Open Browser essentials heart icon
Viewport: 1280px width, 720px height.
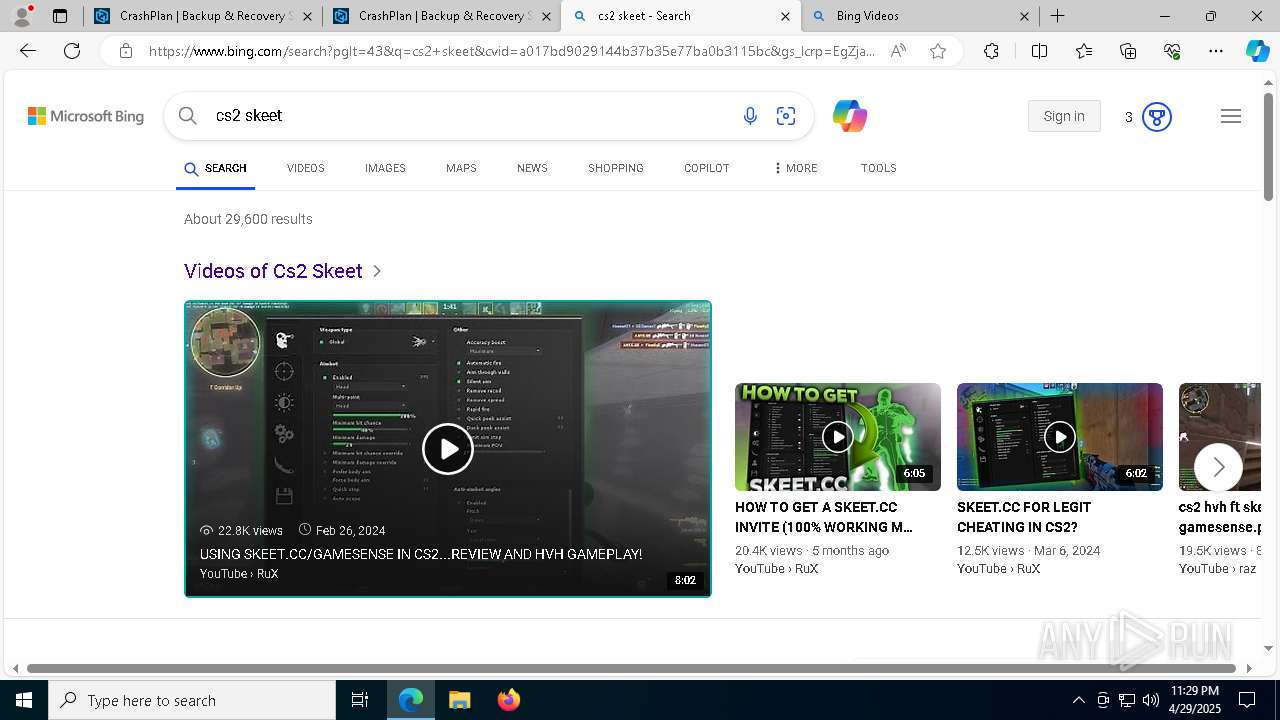[1172, 51]
